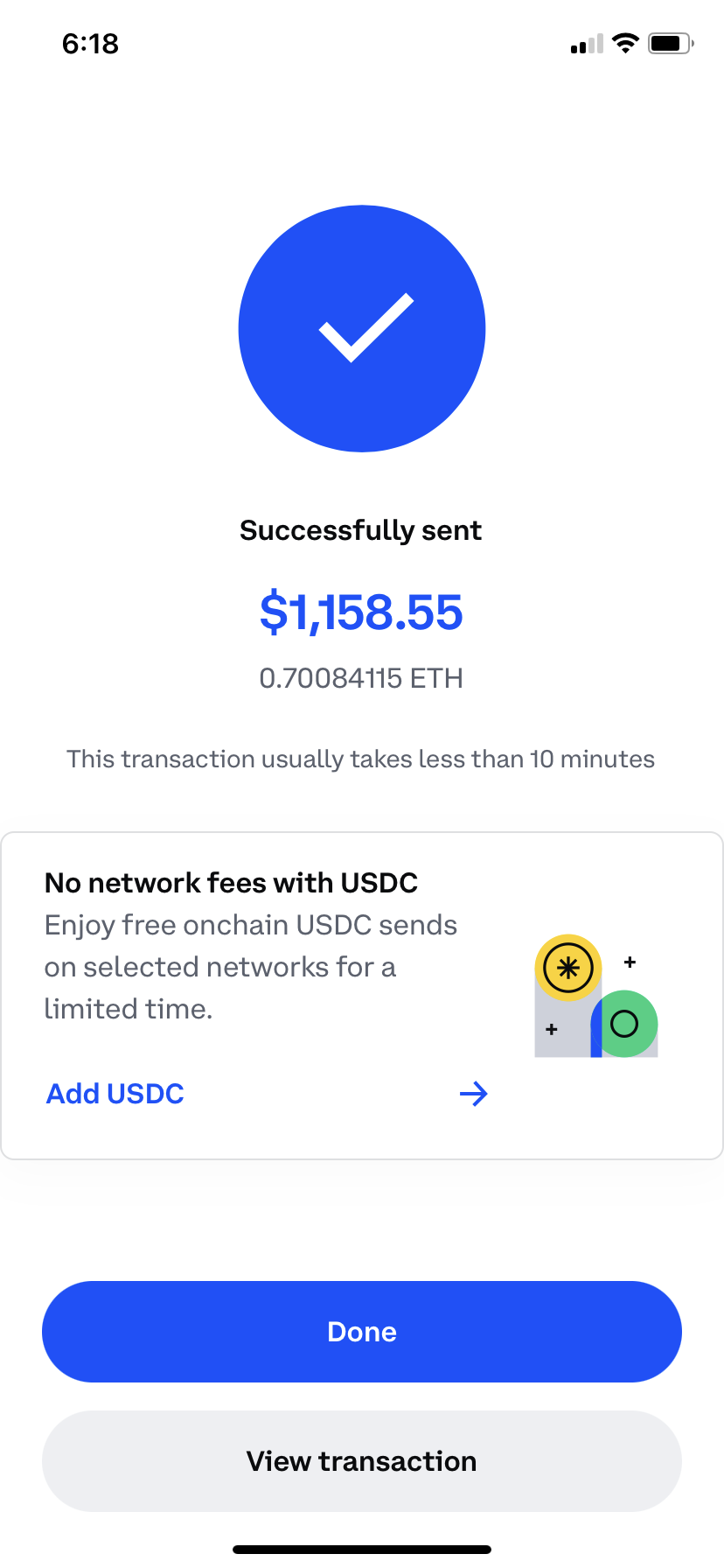Open View transaction details

tap(362, 1461)
